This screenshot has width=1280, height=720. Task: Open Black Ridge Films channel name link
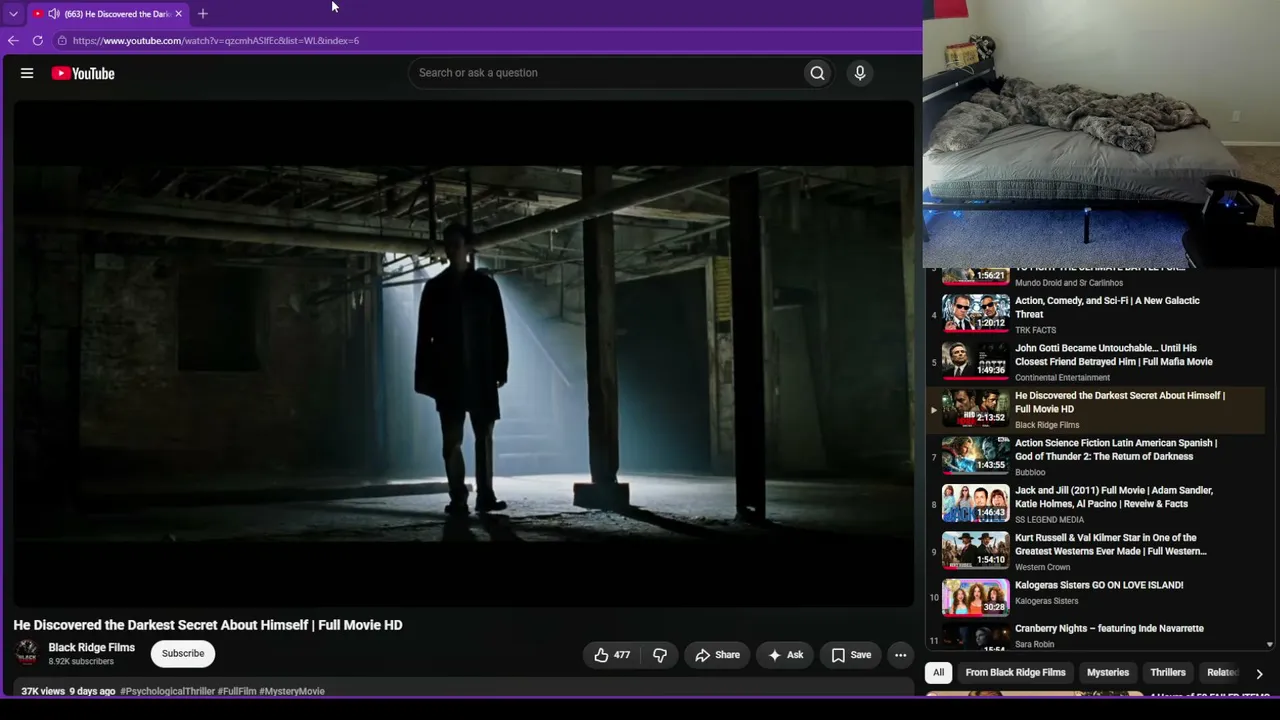point(91,647)
